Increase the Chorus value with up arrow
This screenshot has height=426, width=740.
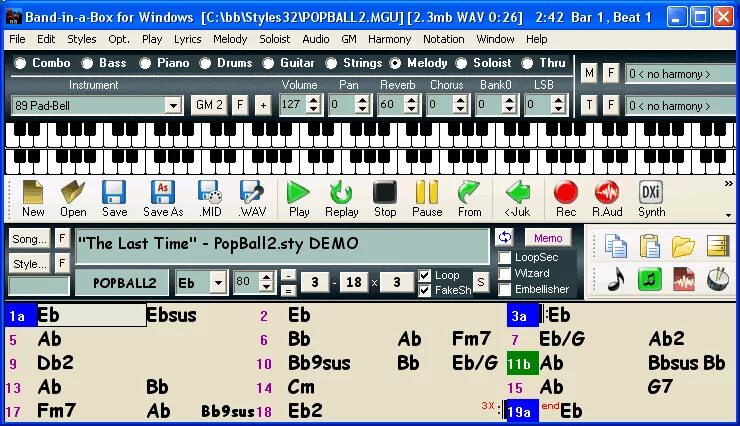[460, 100]
